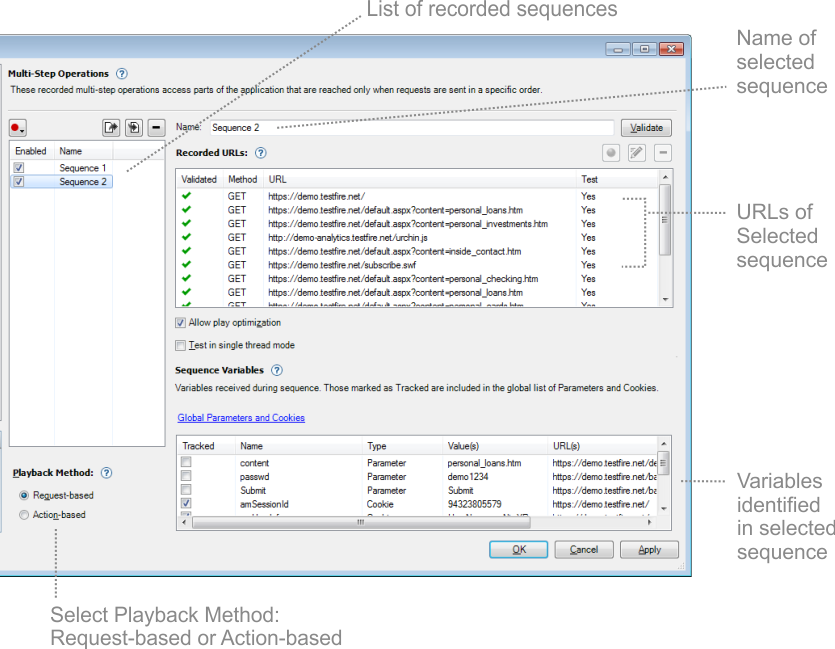Uncheck the Enabled box for Sequence 1
Screen dimensions: 835x649
(x=19, y=168)
